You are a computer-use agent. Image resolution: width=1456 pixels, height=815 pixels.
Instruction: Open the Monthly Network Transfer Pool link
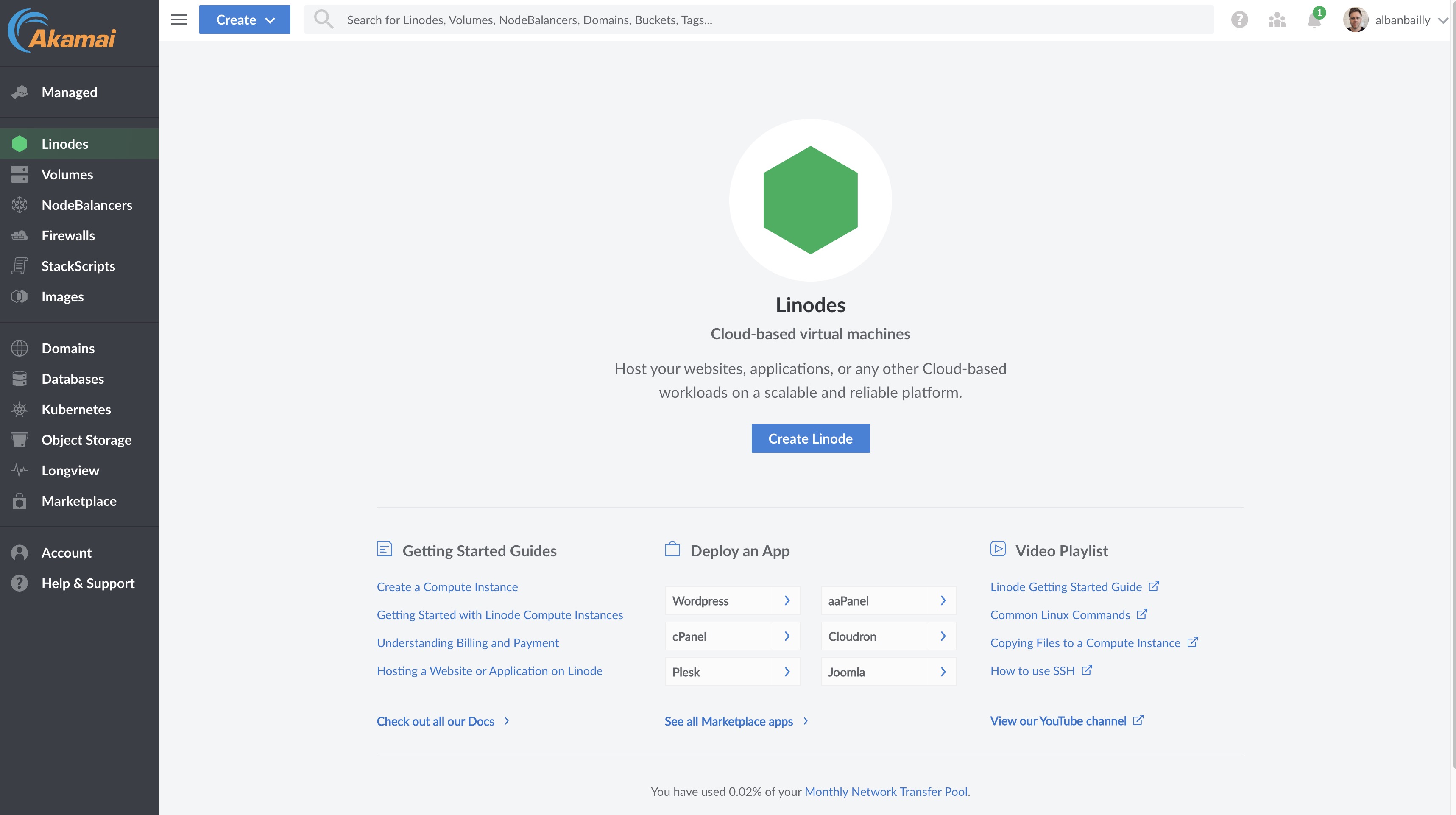click(x=885, y=792)
